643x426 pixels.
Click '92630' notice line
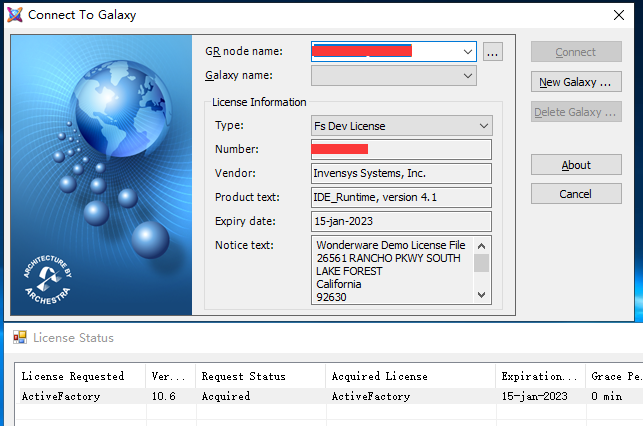[x=331, y=297]
